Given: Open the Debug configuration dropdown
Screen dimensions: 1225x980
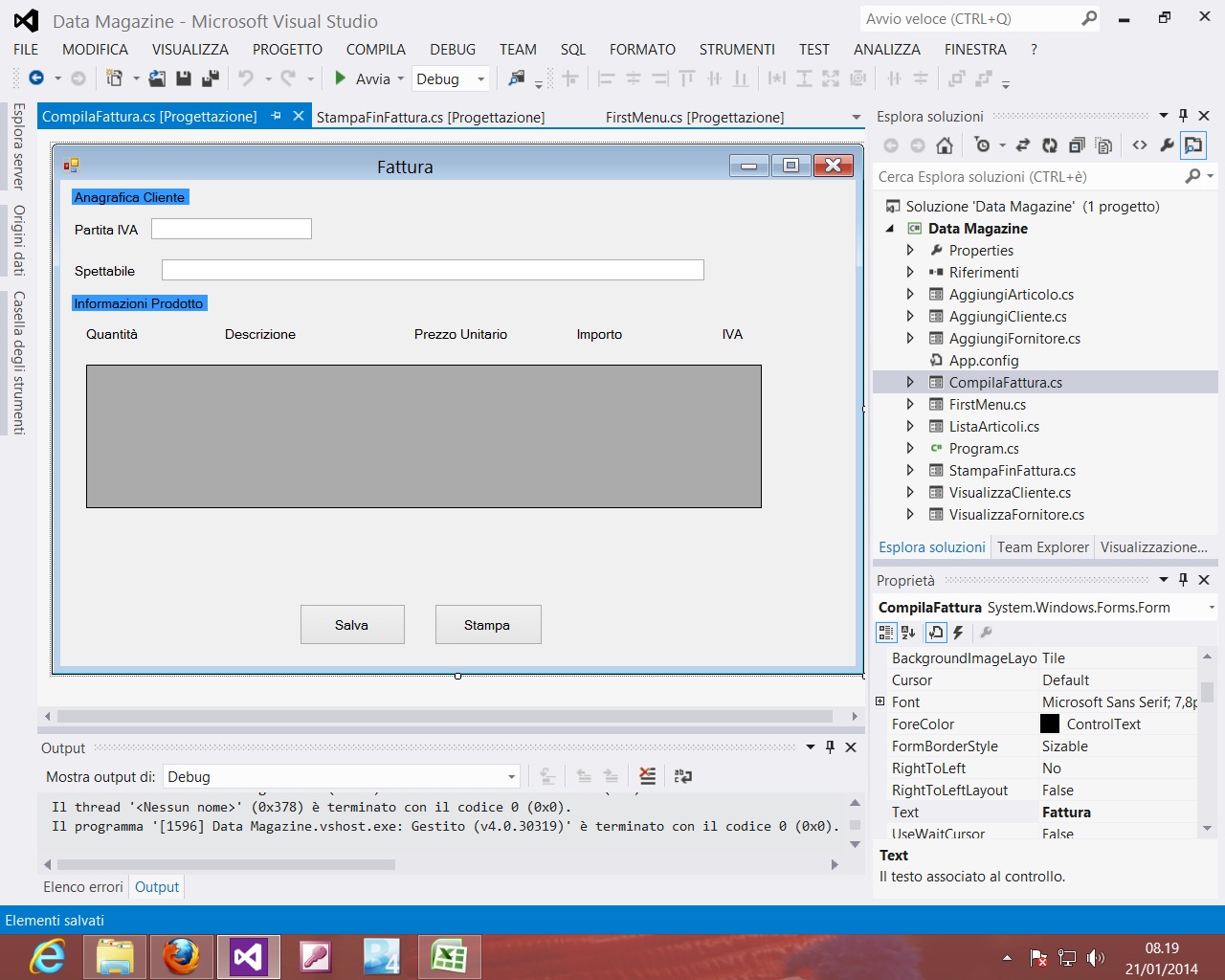Looking at the screenshot, I should [x=481, y=79].
